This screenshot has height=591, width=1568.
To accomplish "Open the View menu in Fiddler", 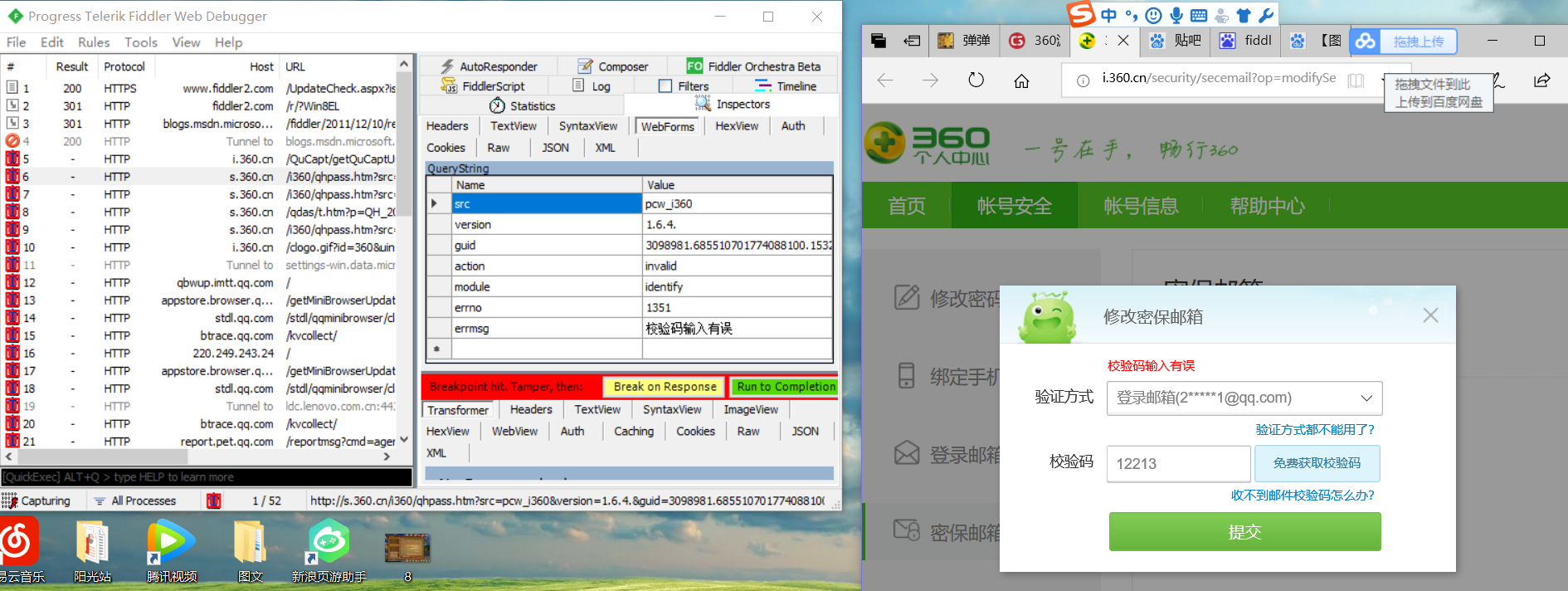I will pos(186,42).
